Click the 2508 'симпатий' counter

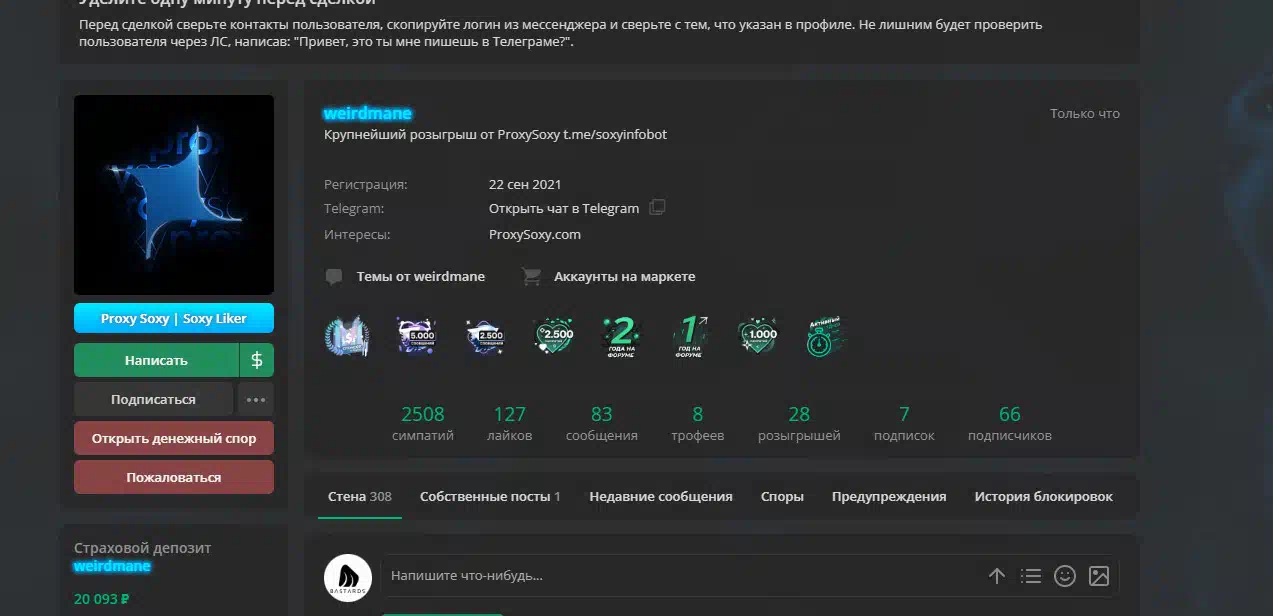423,423
